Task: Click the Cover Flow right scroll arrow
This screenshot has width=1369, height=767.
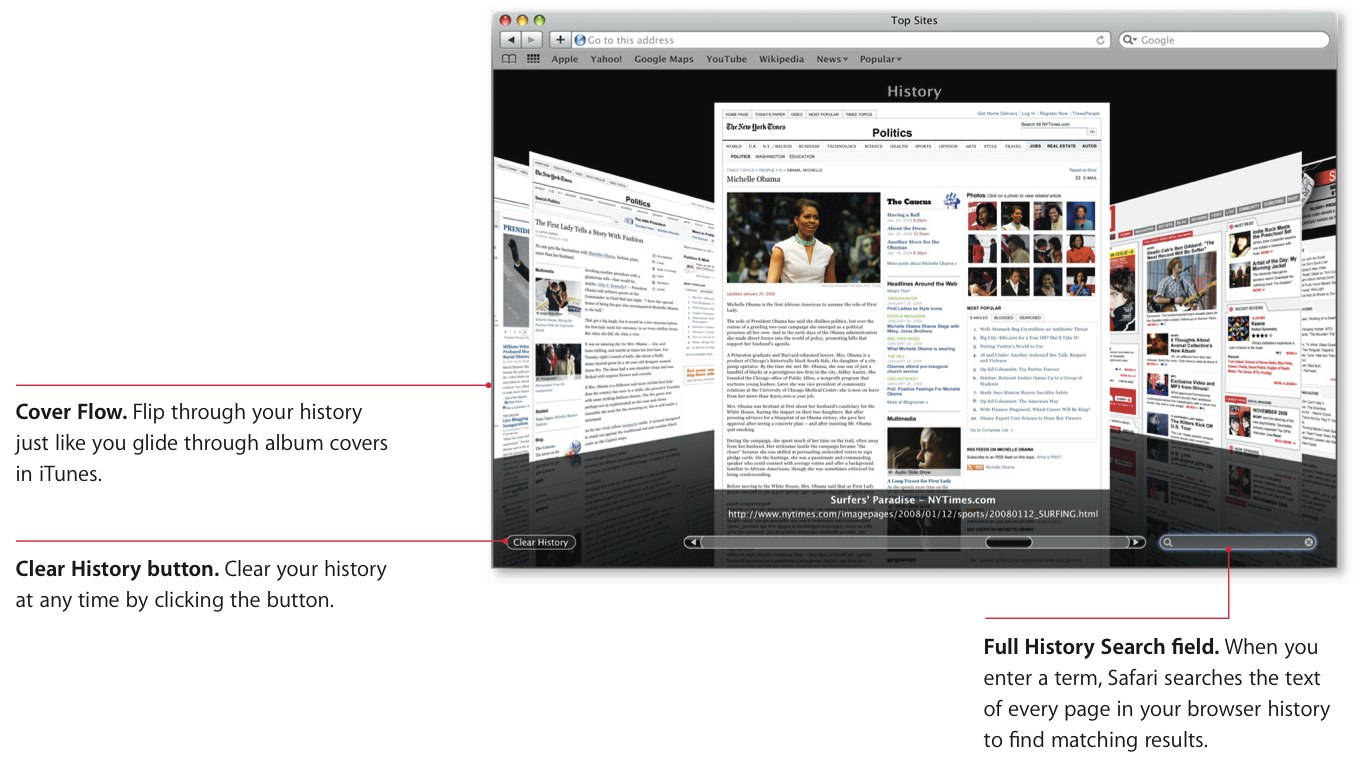Action: point(1135,542)
